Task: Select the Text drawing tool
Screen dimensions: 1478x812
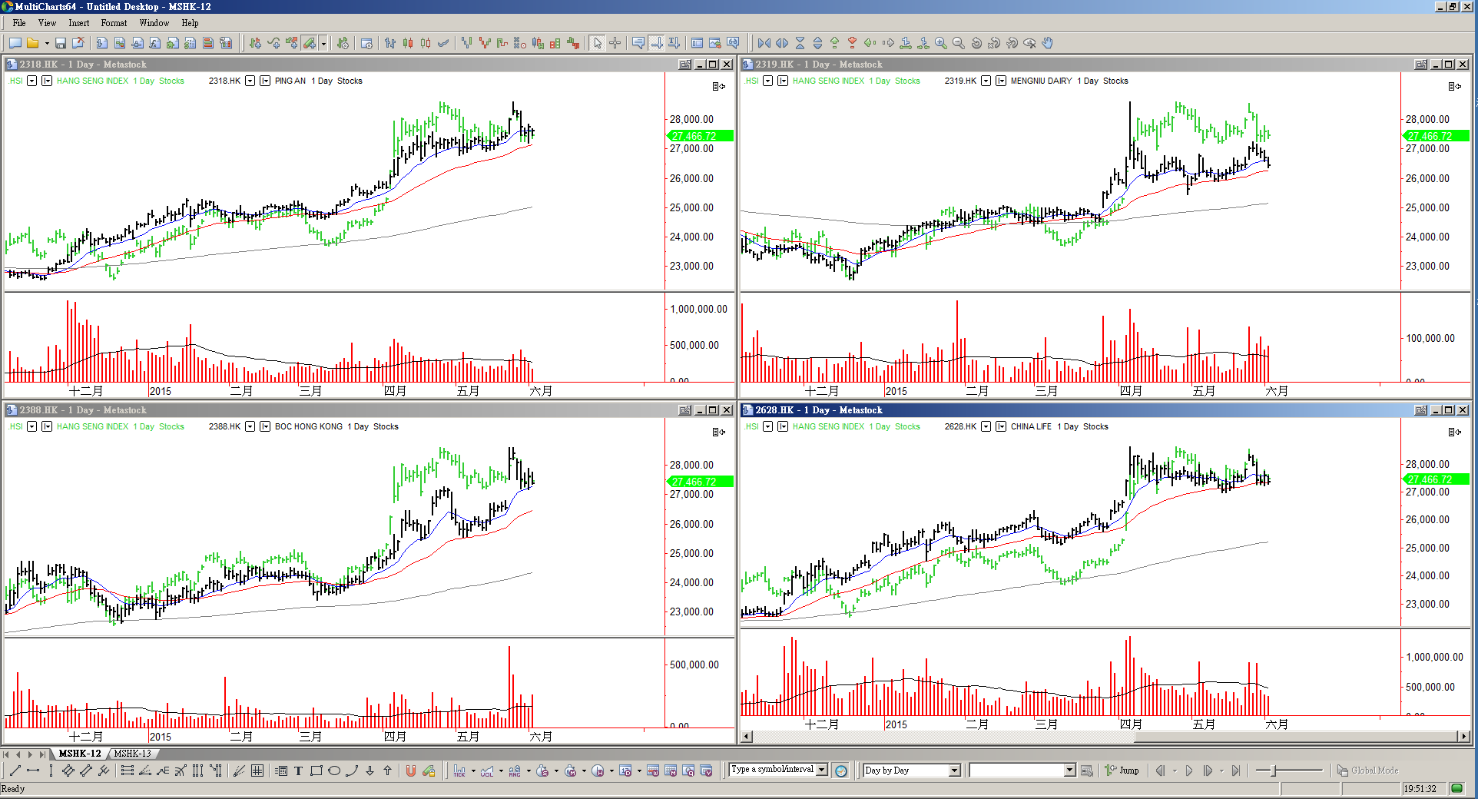Action: [x=298, y=771]
